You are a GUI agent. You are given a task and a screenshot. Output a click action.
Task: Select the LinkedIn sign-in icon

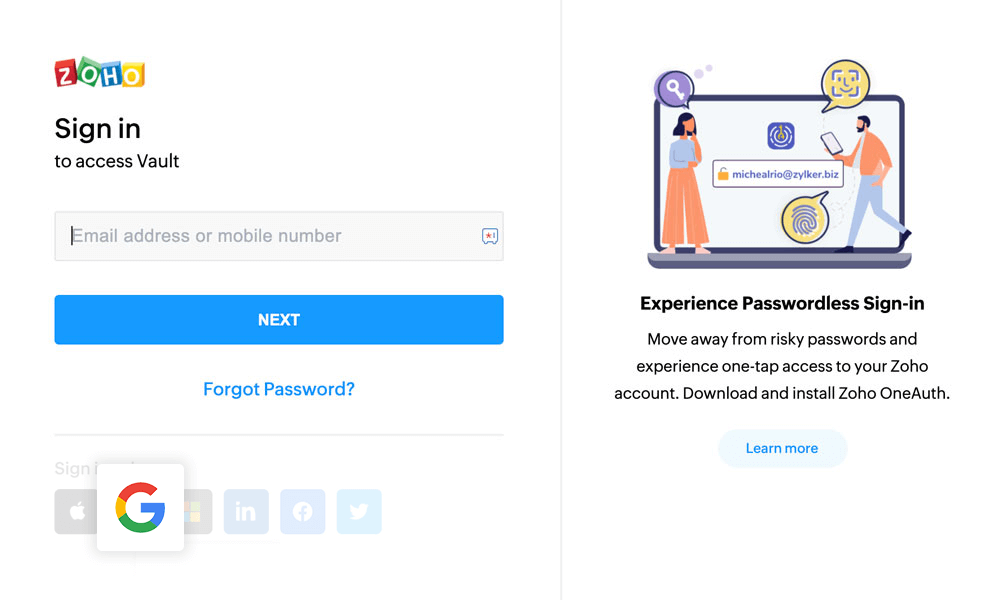coord(246,511)
